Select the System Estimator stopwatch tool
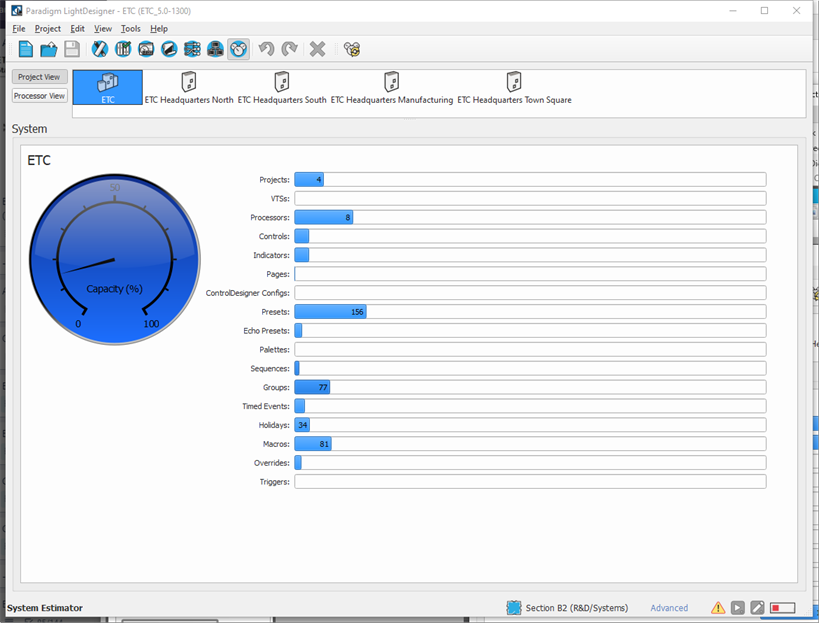The image size is (819, 623). click(x=237, y=48)
